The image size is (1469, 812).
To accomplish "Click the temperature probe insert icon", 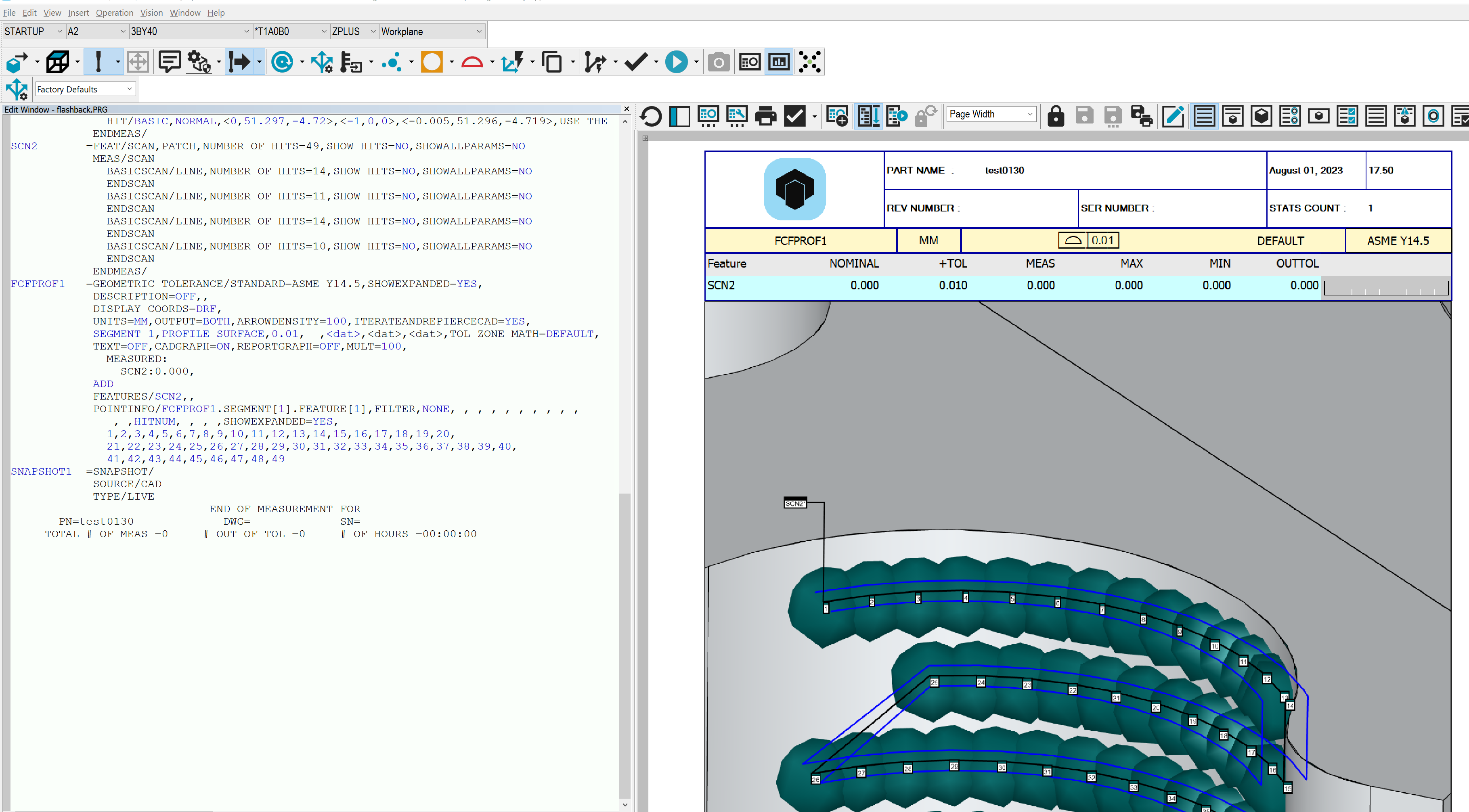I will [351, 62].
